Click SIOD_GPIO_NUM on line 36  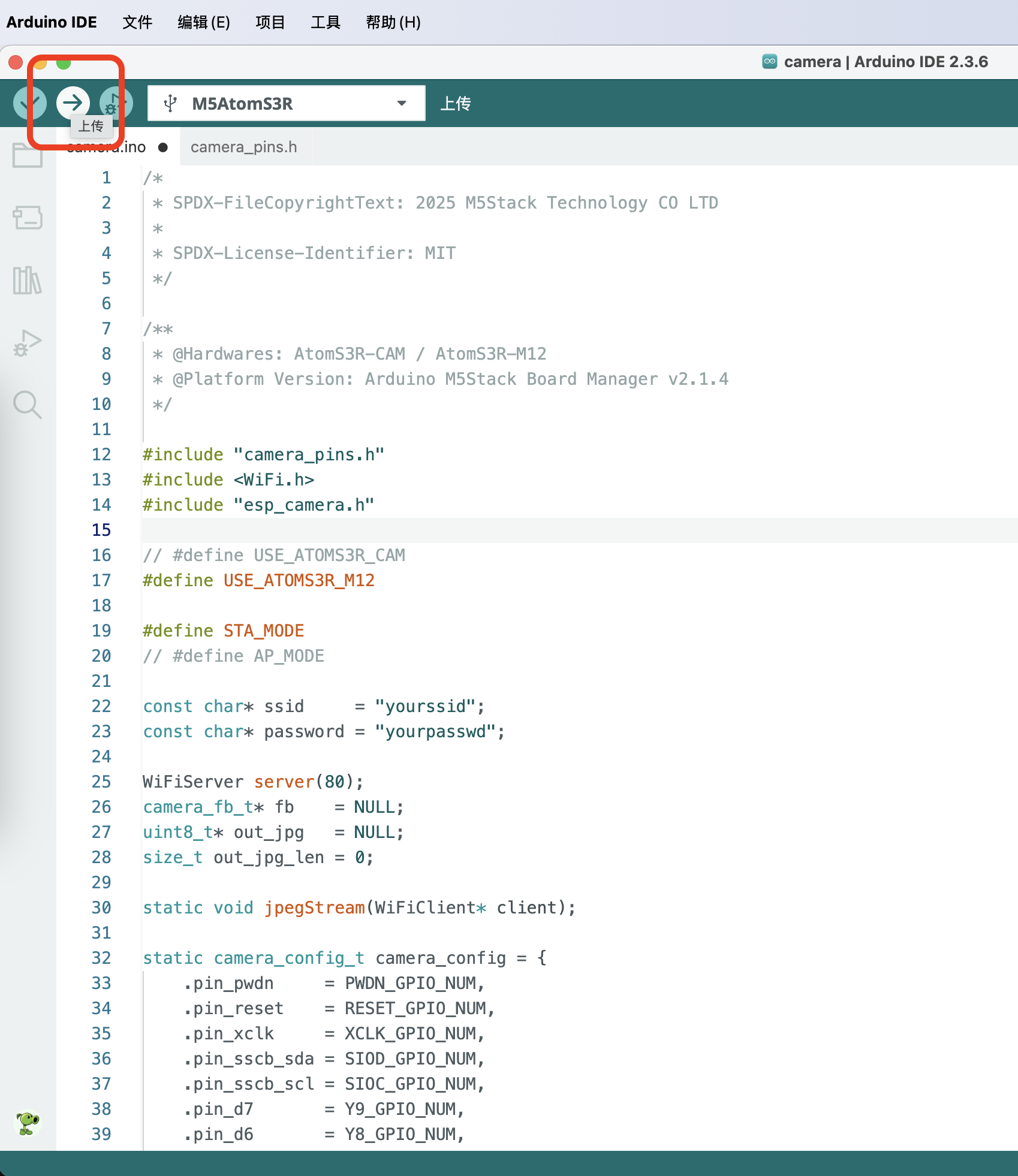[410, 1059]
